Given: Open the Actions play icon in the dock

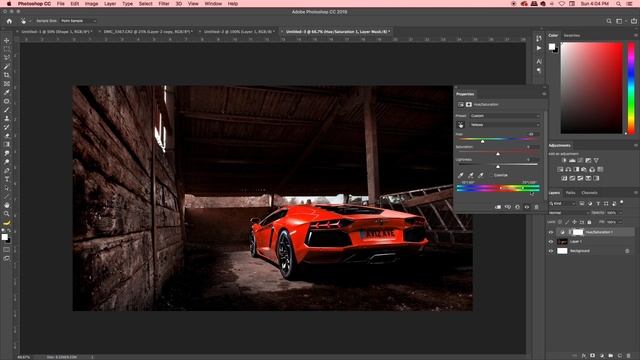Looking at the screenshot, I should tap(539, 48).
